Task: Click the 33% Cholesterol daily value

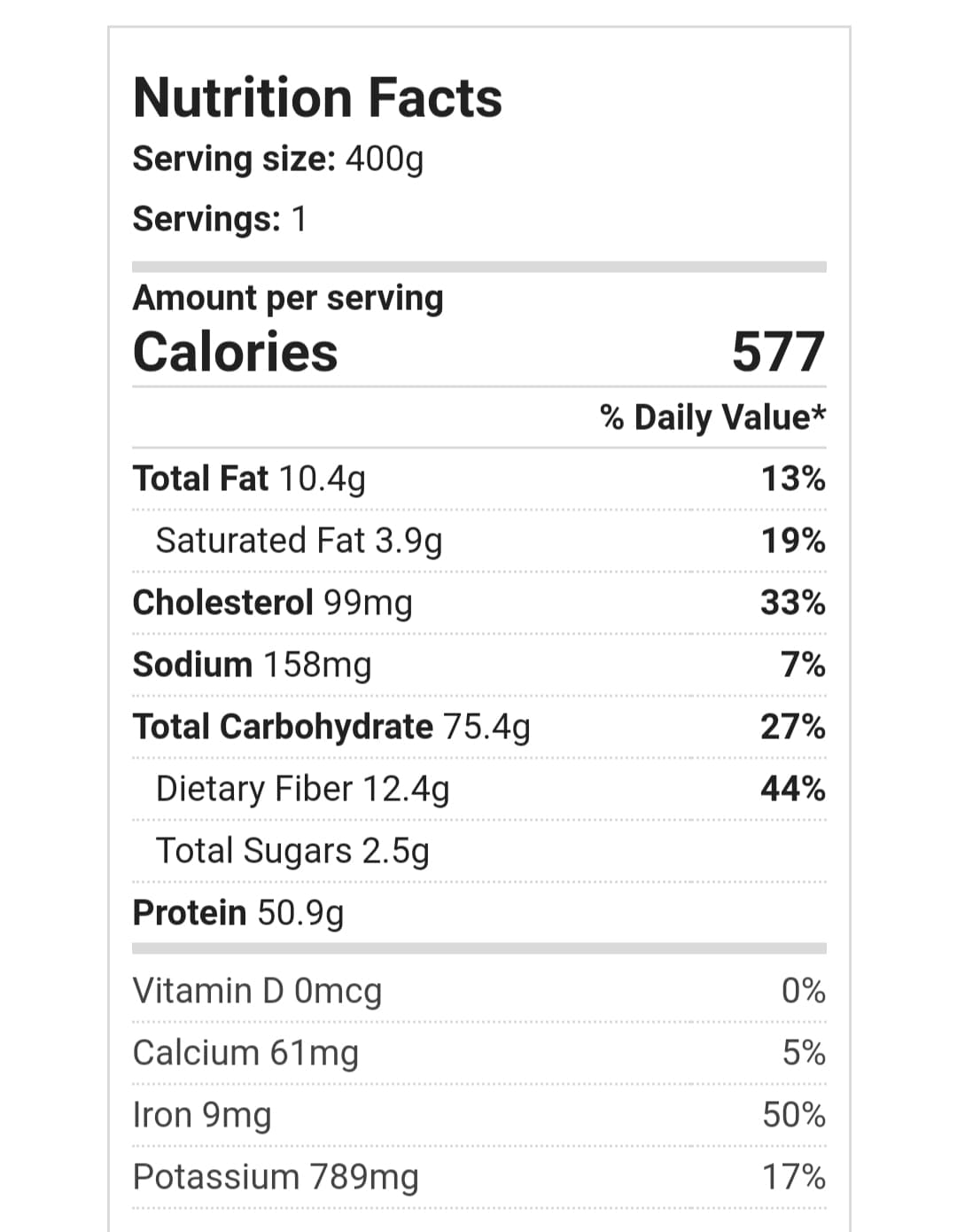Action: [x=793, y=603]
